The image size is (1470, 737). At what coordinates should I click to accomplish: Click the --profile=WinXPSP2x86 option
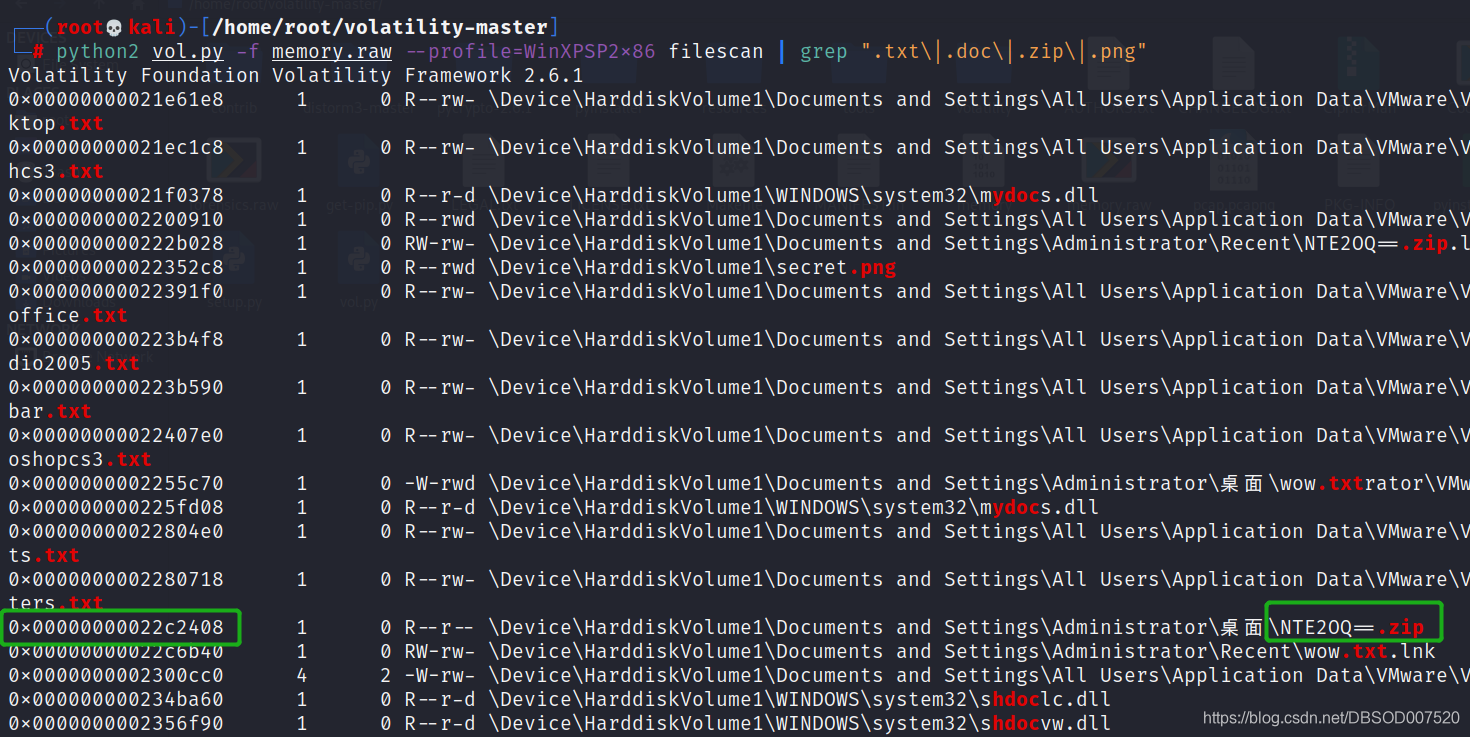click(530, 51)
